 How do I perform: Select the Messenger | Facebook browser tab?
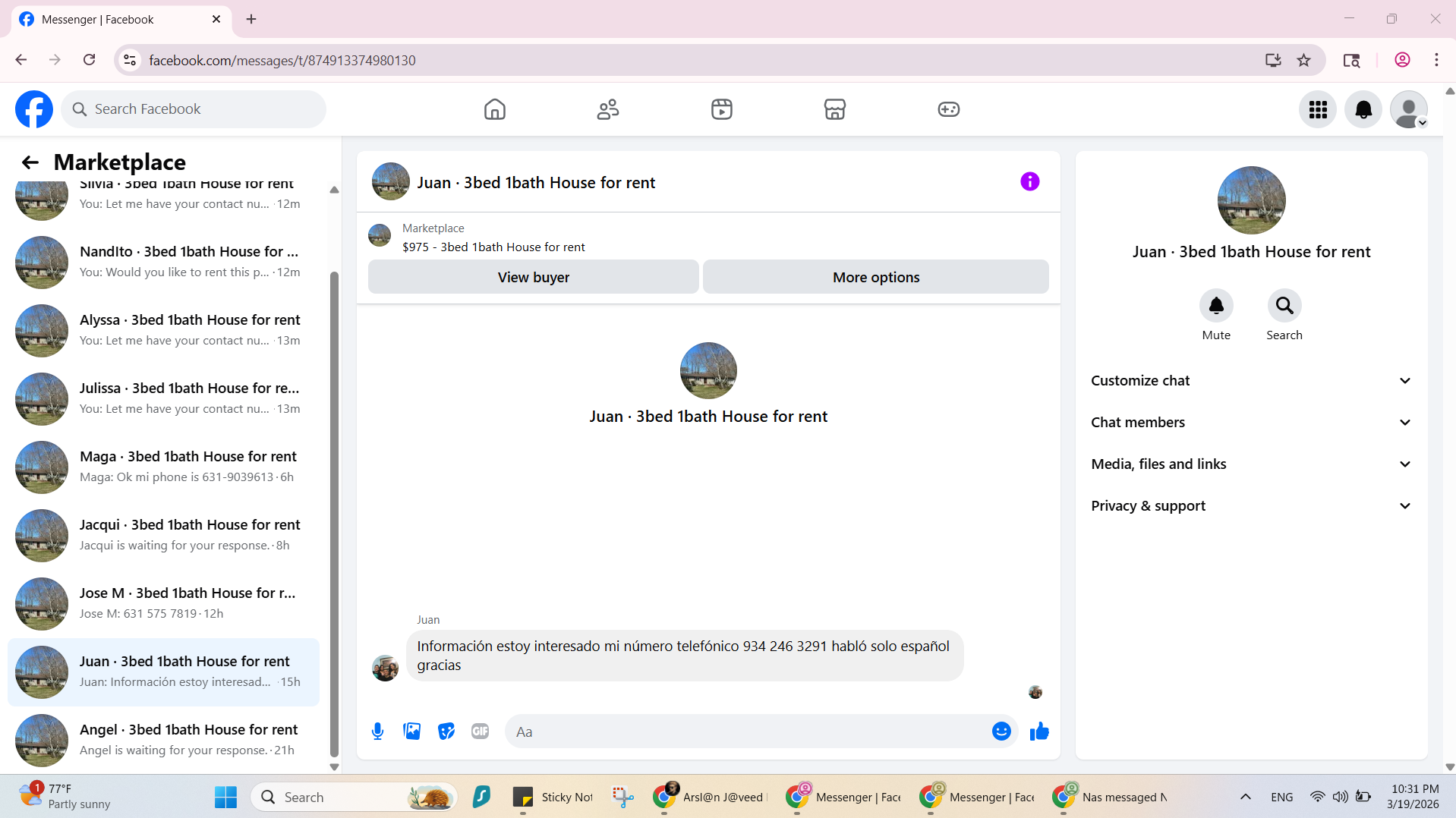[121, 19]
